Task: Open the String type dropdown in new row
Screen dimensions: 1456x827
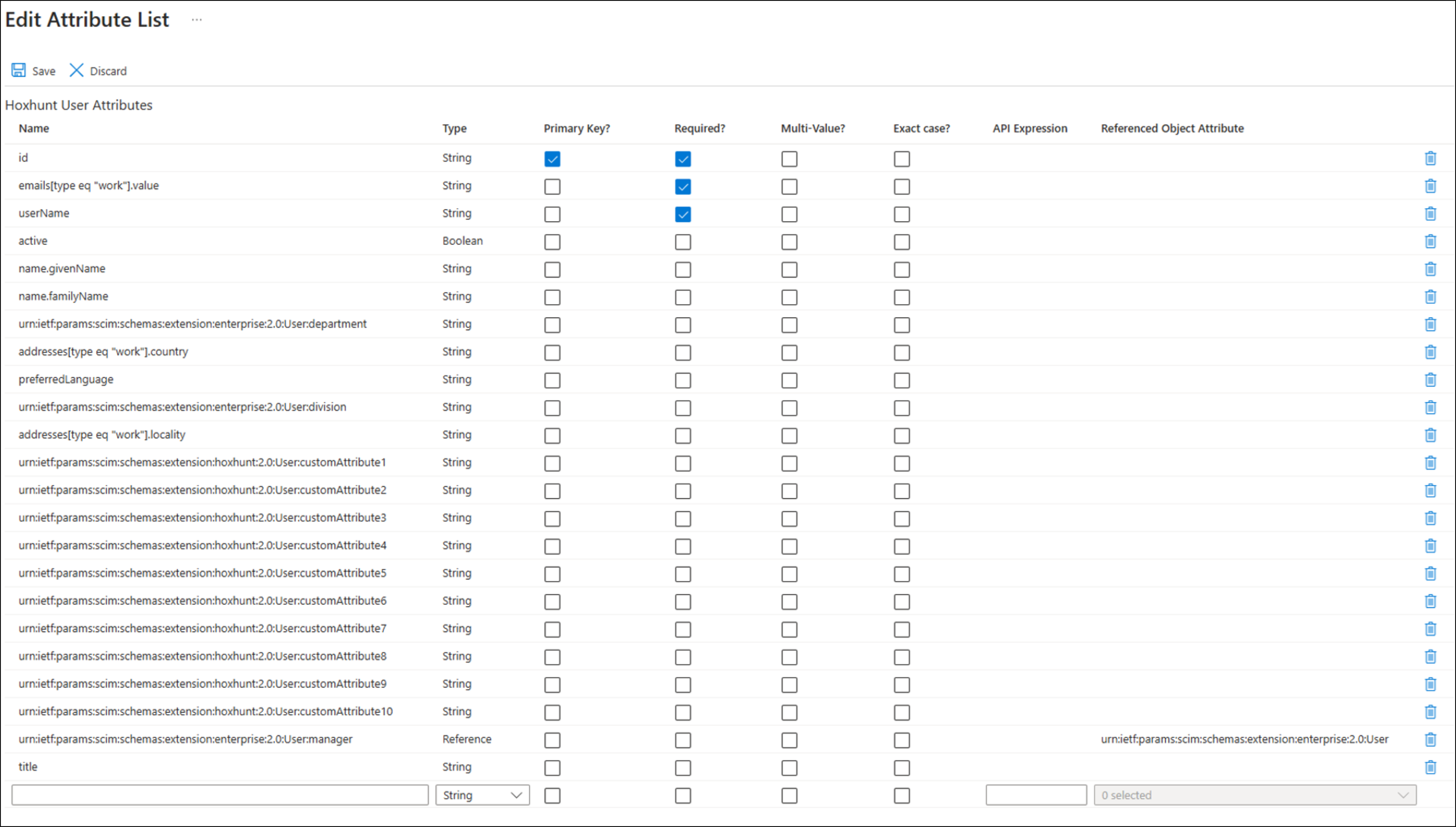Action: tap(483, 795)
